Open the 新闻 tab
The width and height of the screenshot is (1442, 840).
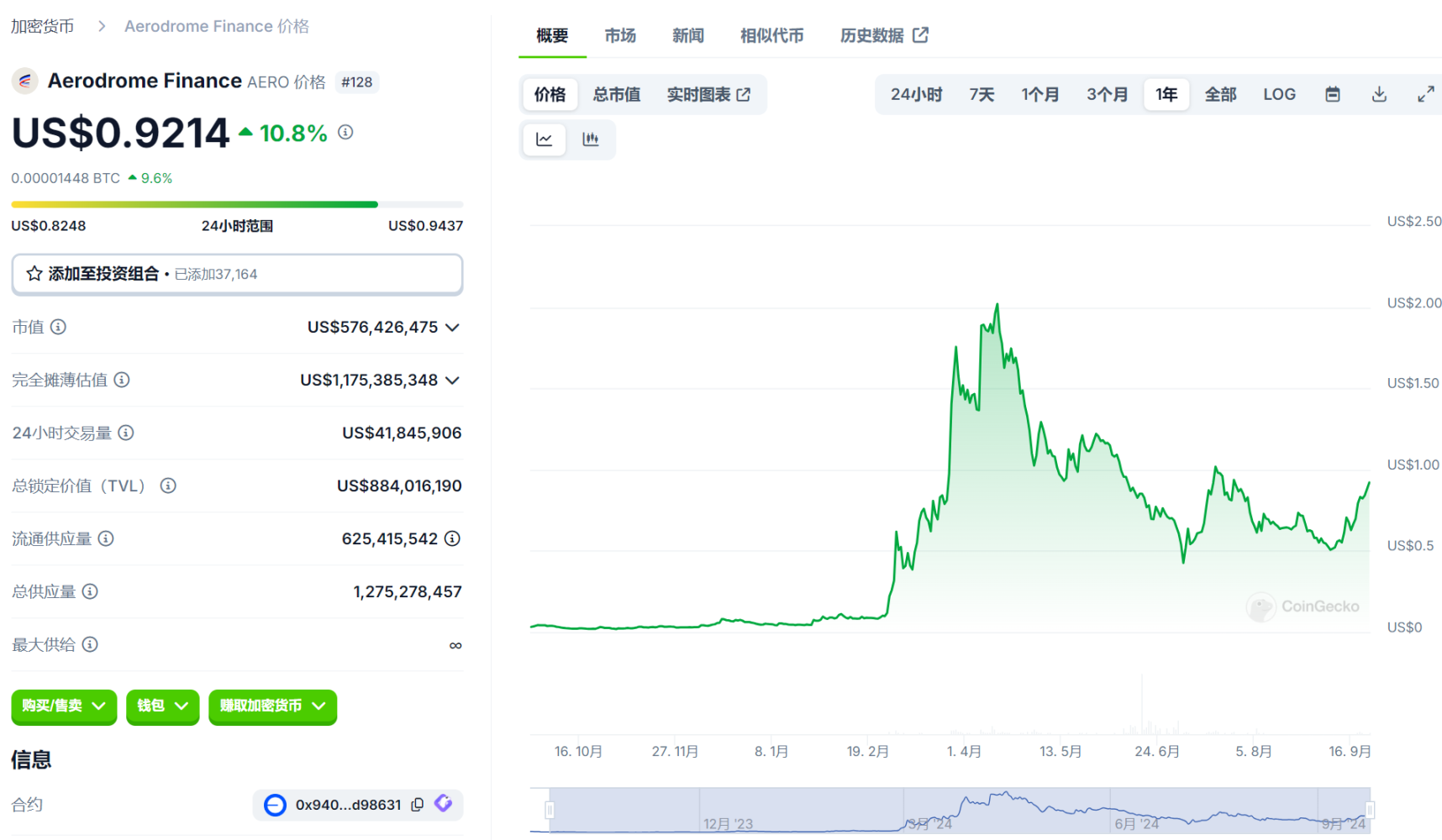coord(687,35)
